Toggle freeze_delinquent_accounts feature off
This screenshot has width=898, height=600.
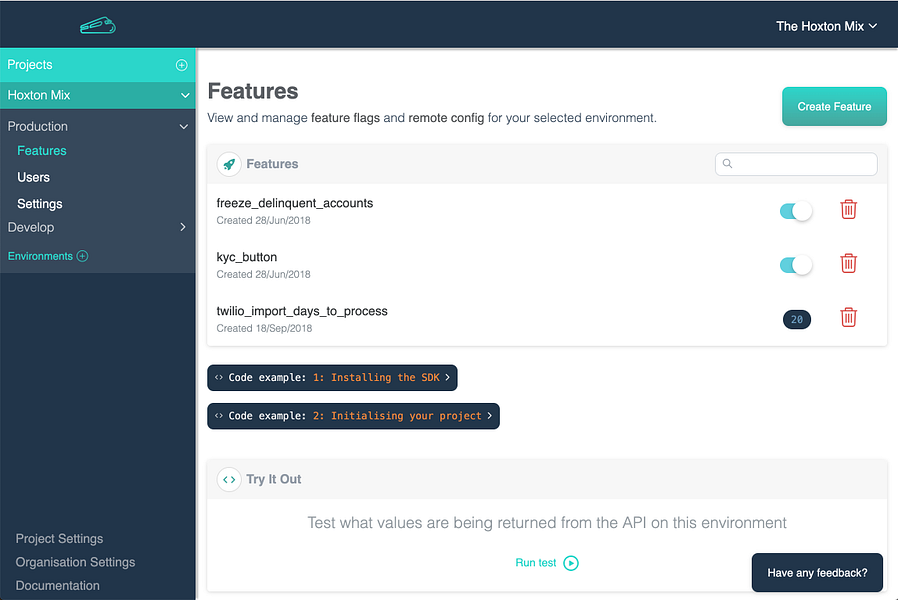tap(795, 211)
